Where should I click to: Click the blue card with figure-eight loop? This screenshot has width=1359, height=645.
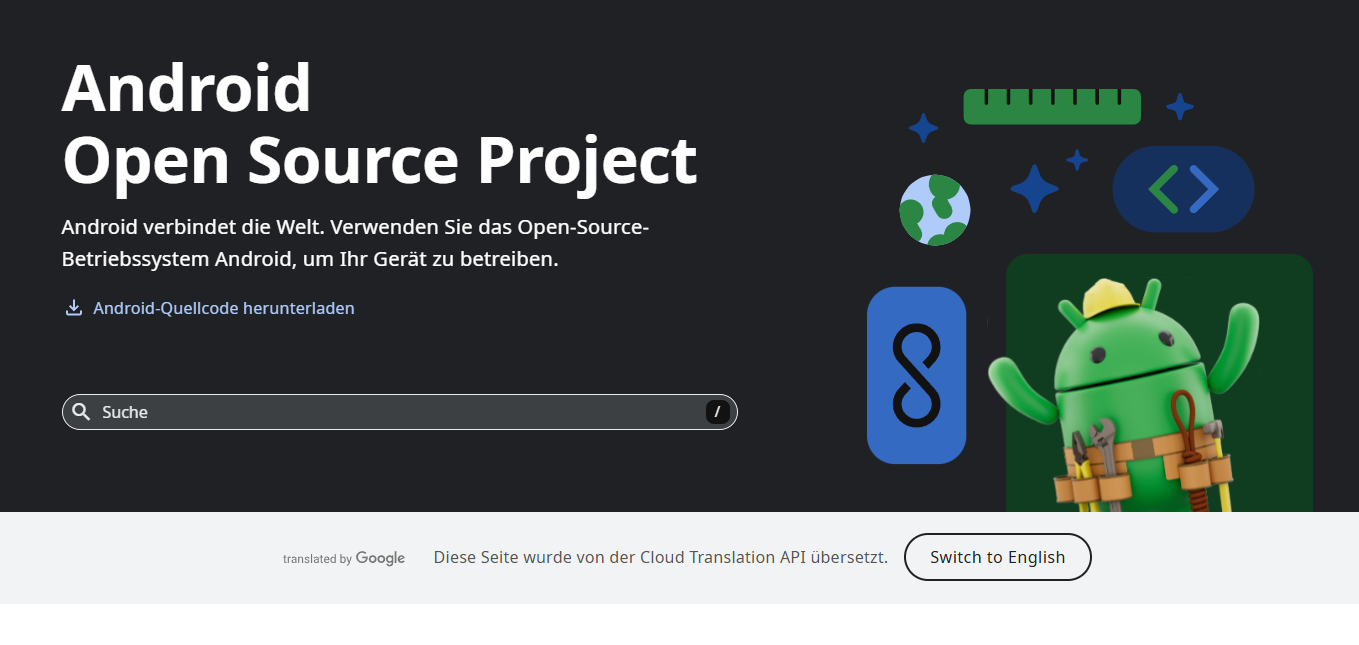click(x=916, y=375)
